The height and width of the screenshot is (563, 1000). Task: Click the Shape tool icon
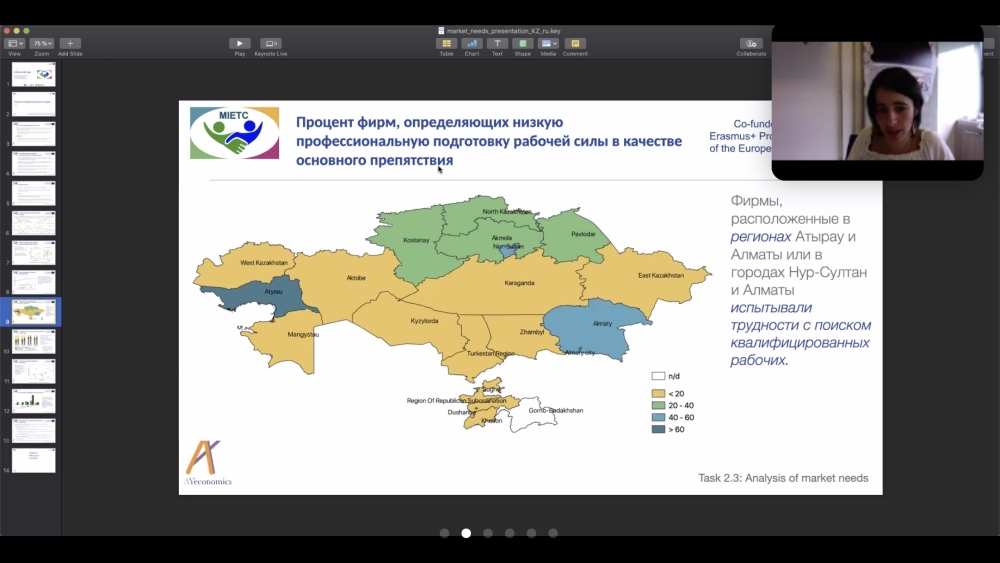pyautogui.click(x=522, y=43)
